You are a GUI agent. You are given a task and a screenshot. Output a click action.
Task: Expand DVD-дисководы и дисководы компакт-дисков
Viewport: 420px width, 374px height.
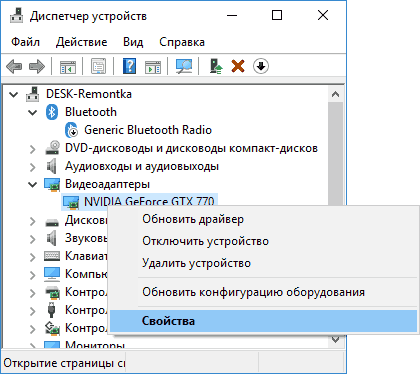click(x=33, y=149)
